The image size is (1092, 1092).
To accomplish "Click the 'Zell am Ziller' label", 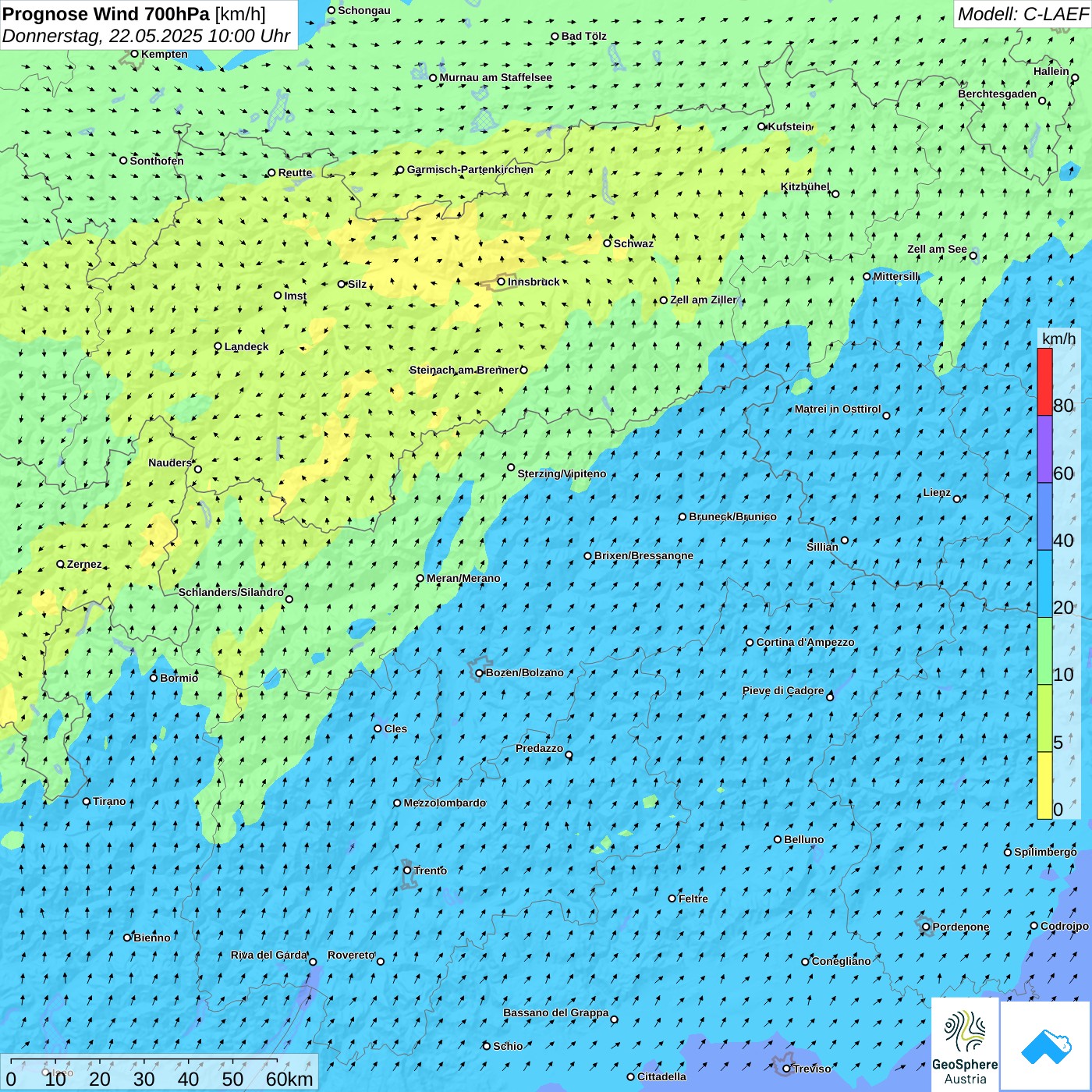I will point(704,300).
